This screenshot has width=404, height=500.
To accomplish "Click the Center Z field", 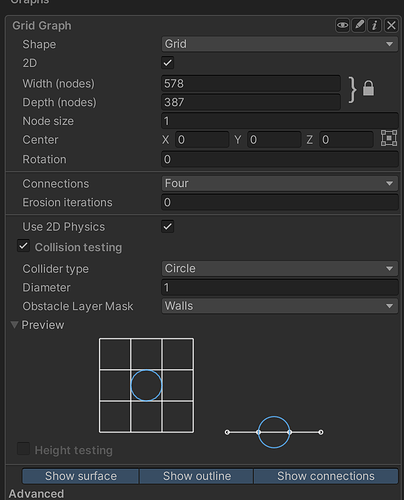I will pyautogui.click(x=346, y=140).
